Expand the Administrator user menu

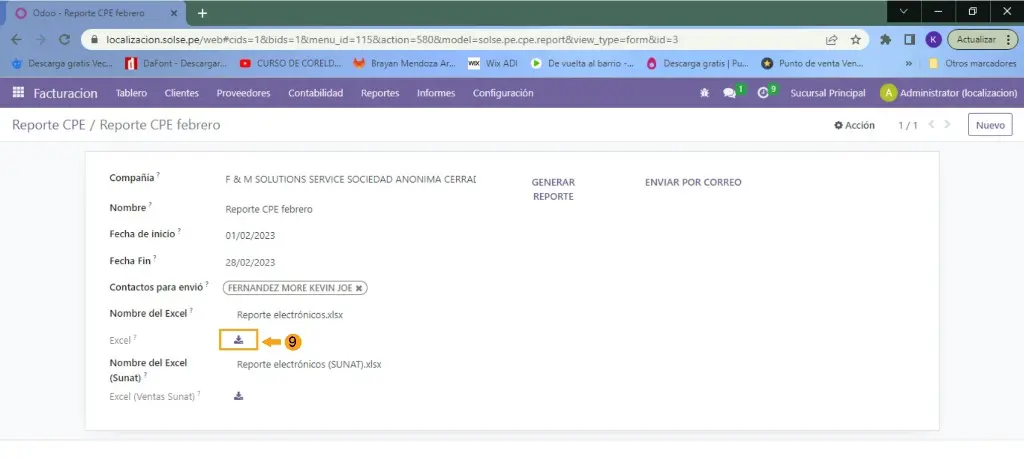point(948,93)
